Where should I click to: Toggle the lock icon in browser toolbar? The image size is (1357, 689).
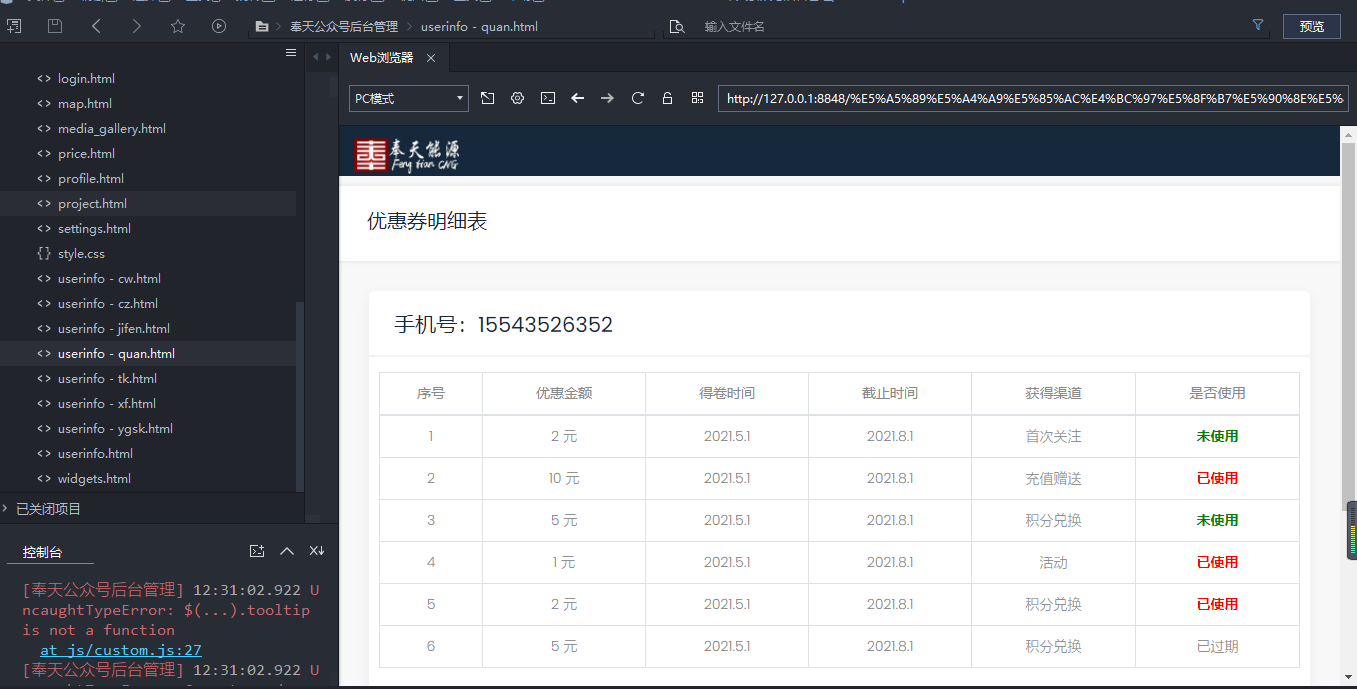coord(667,98)
